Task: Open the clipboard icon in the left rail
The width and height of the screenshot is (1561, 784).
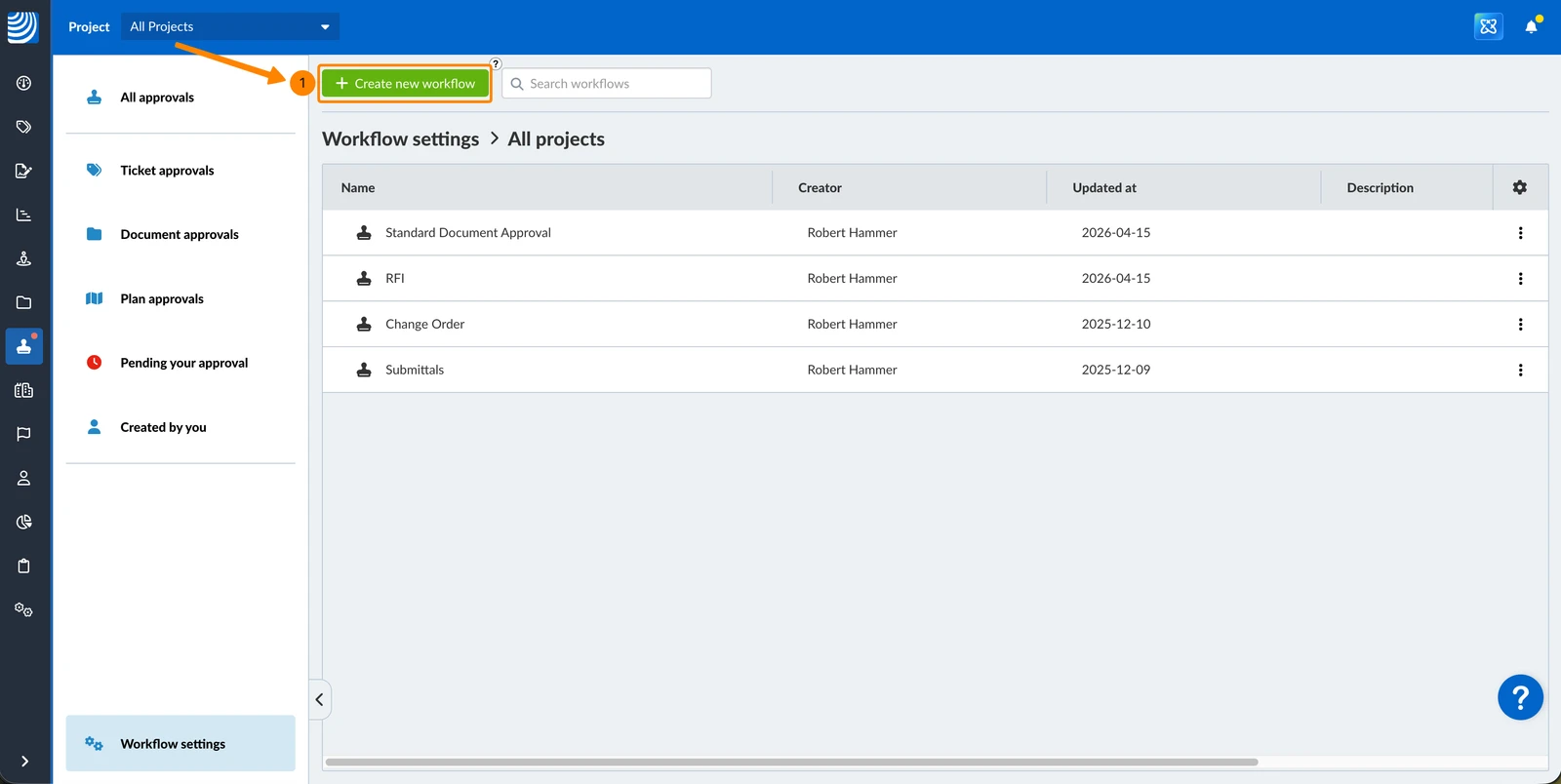Action: (24, 566)
